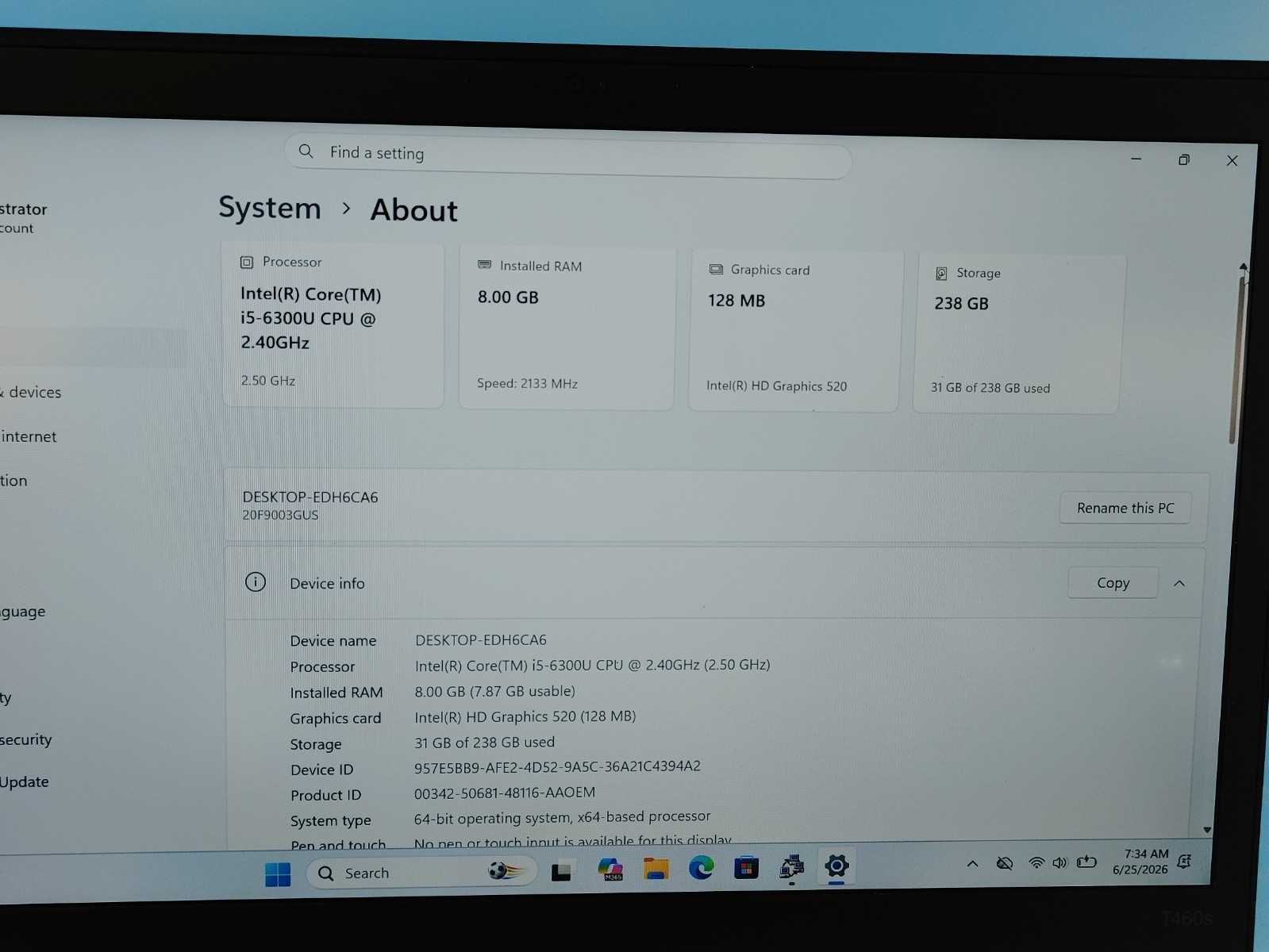Open the clock showing 7:34 AM

1140,862
